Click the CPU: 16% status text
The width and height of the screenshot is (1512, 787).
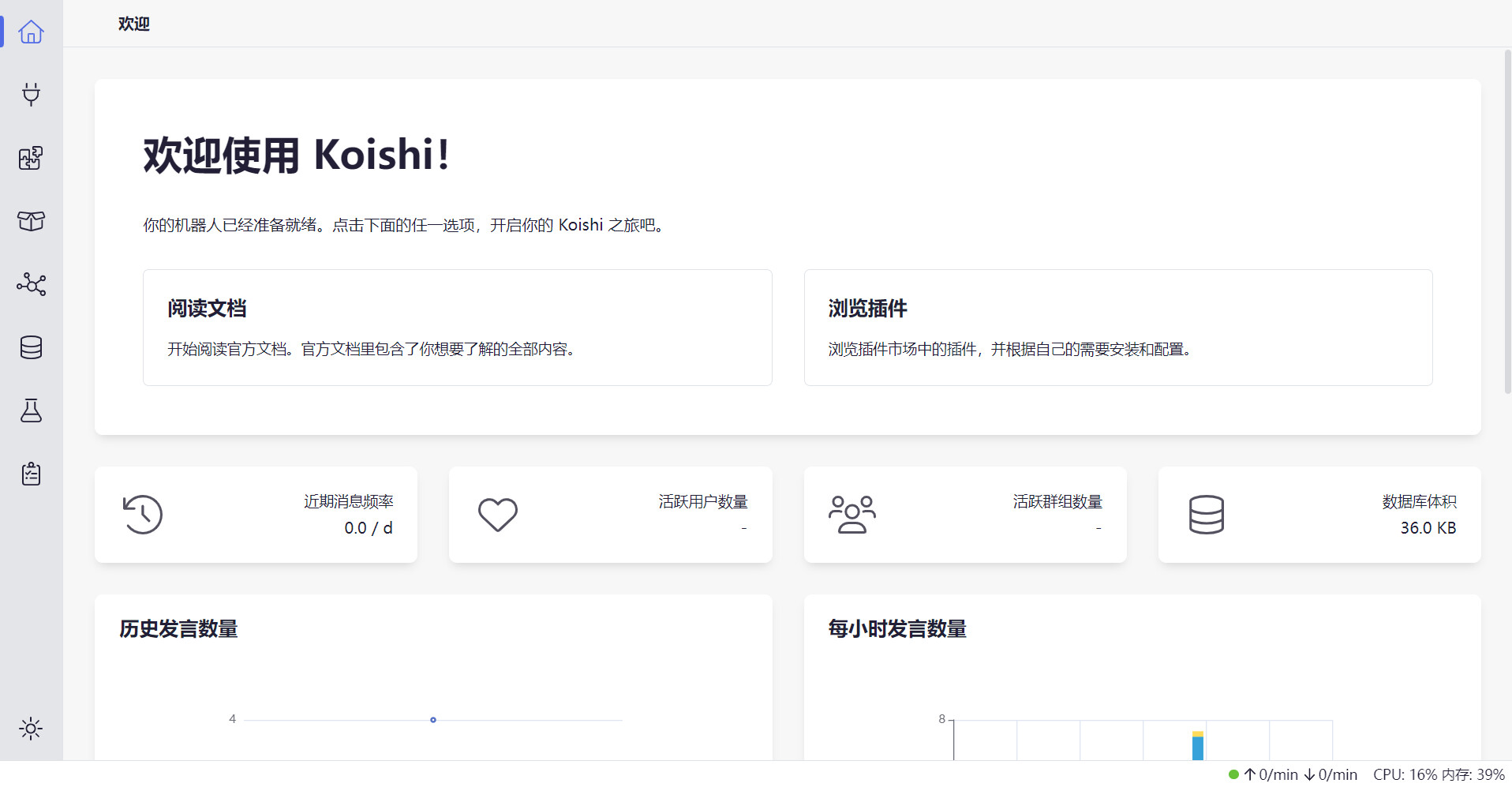(1405, 774)
